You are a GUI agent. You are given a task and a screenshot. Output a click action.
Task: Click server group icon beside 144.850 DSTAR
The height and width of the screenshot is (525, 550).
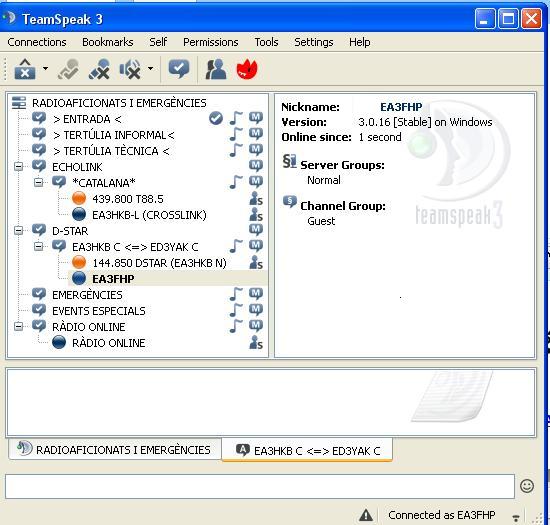[256, 262]
